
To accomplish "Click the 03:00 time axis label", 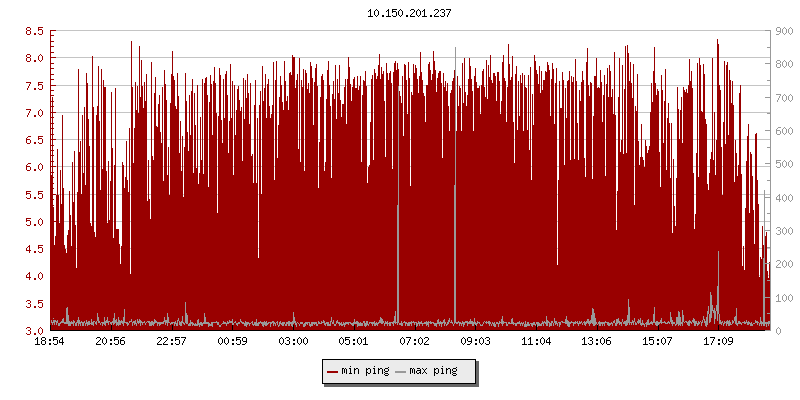I will pyautogui.click(x=293, y=342).
